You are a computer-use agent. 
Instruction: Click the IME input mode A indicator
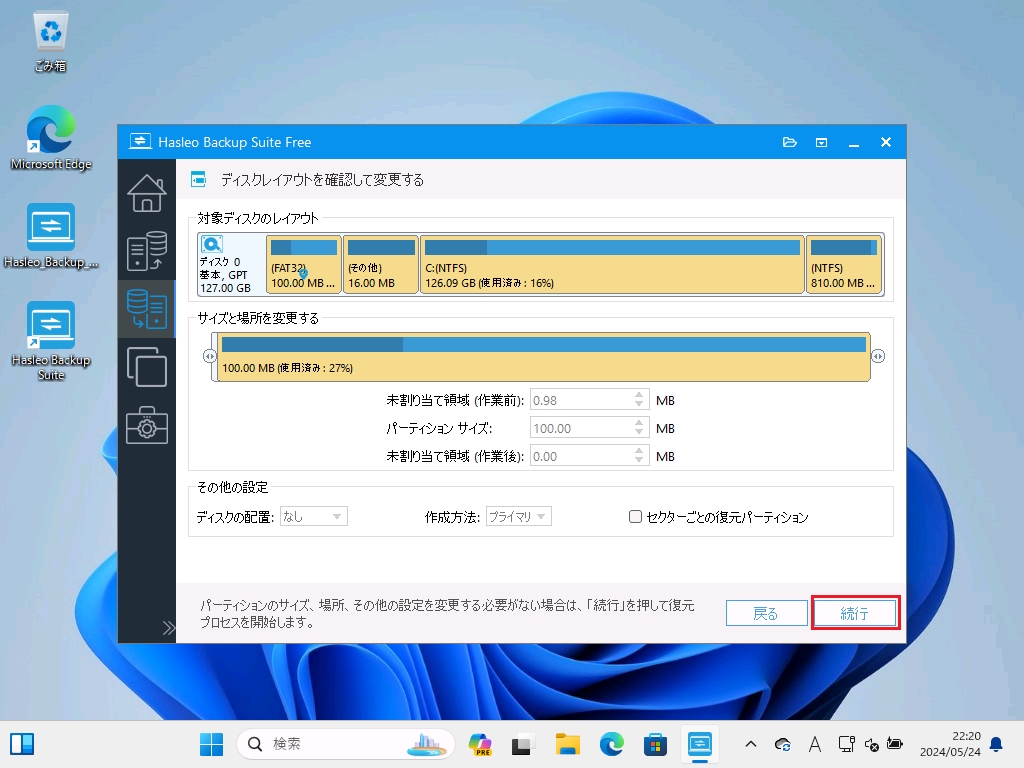814,744
